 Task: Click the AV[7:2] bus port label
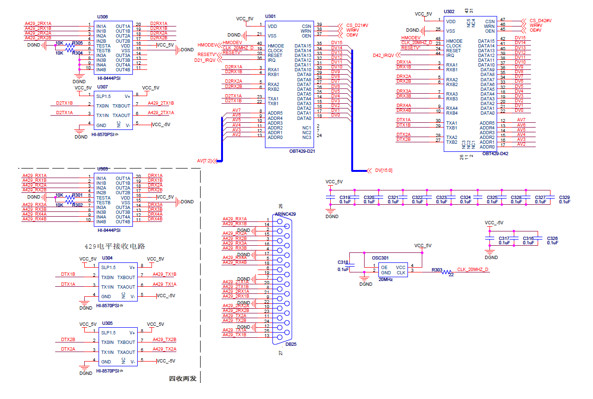coord(206,161)
